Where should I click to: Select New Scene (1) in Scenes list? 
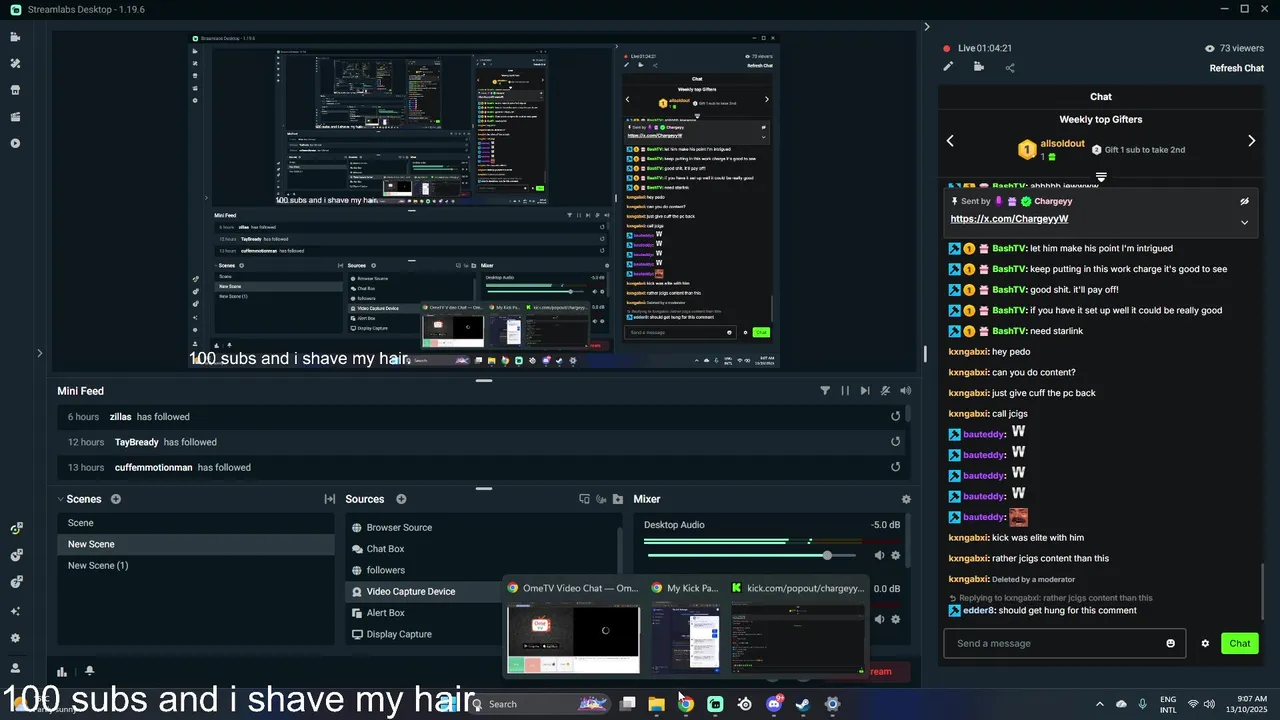195,565
